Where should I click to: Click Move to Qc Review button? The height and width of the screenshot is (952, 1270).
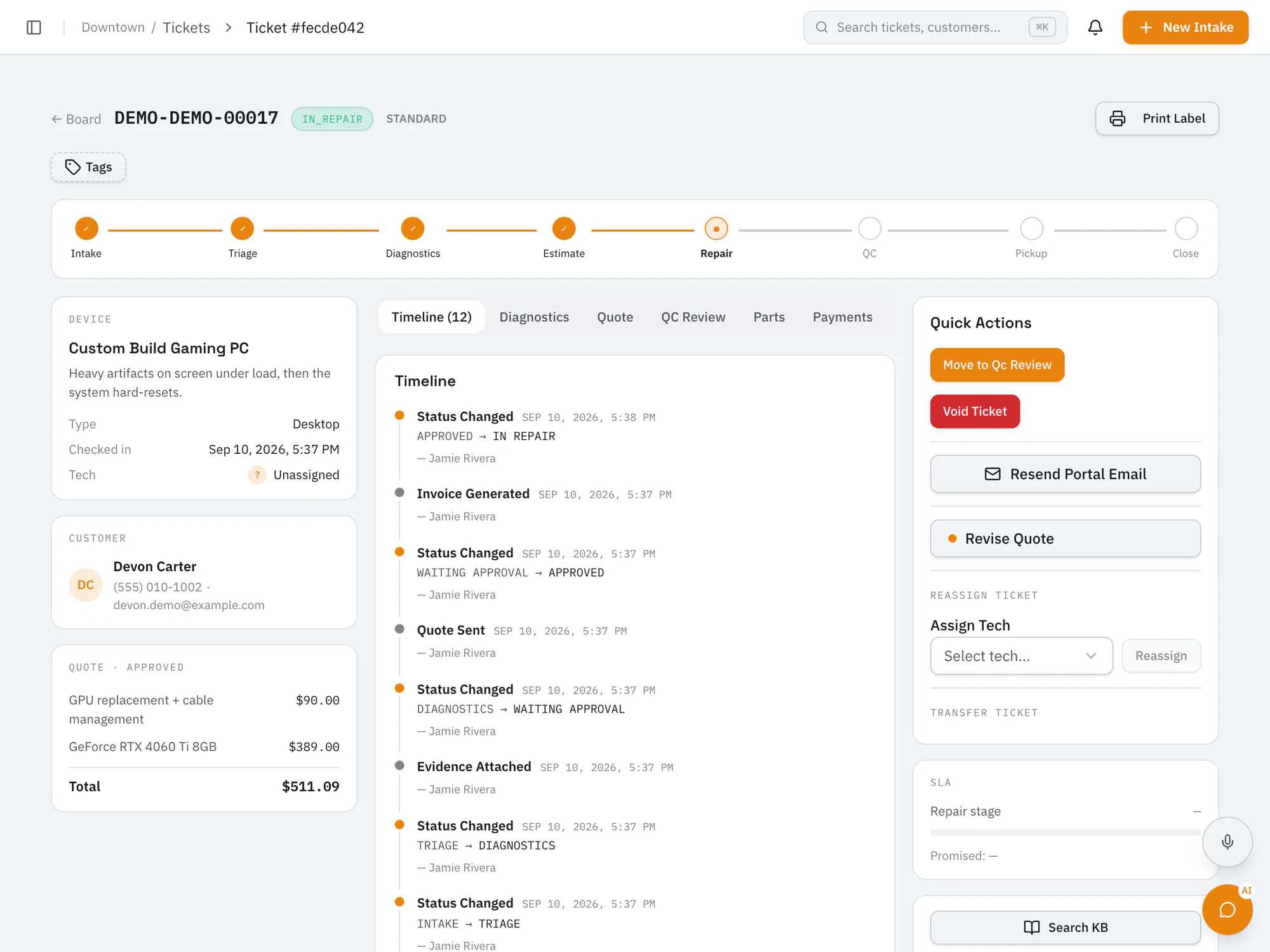pyautogui.click(x=997, y=365)
